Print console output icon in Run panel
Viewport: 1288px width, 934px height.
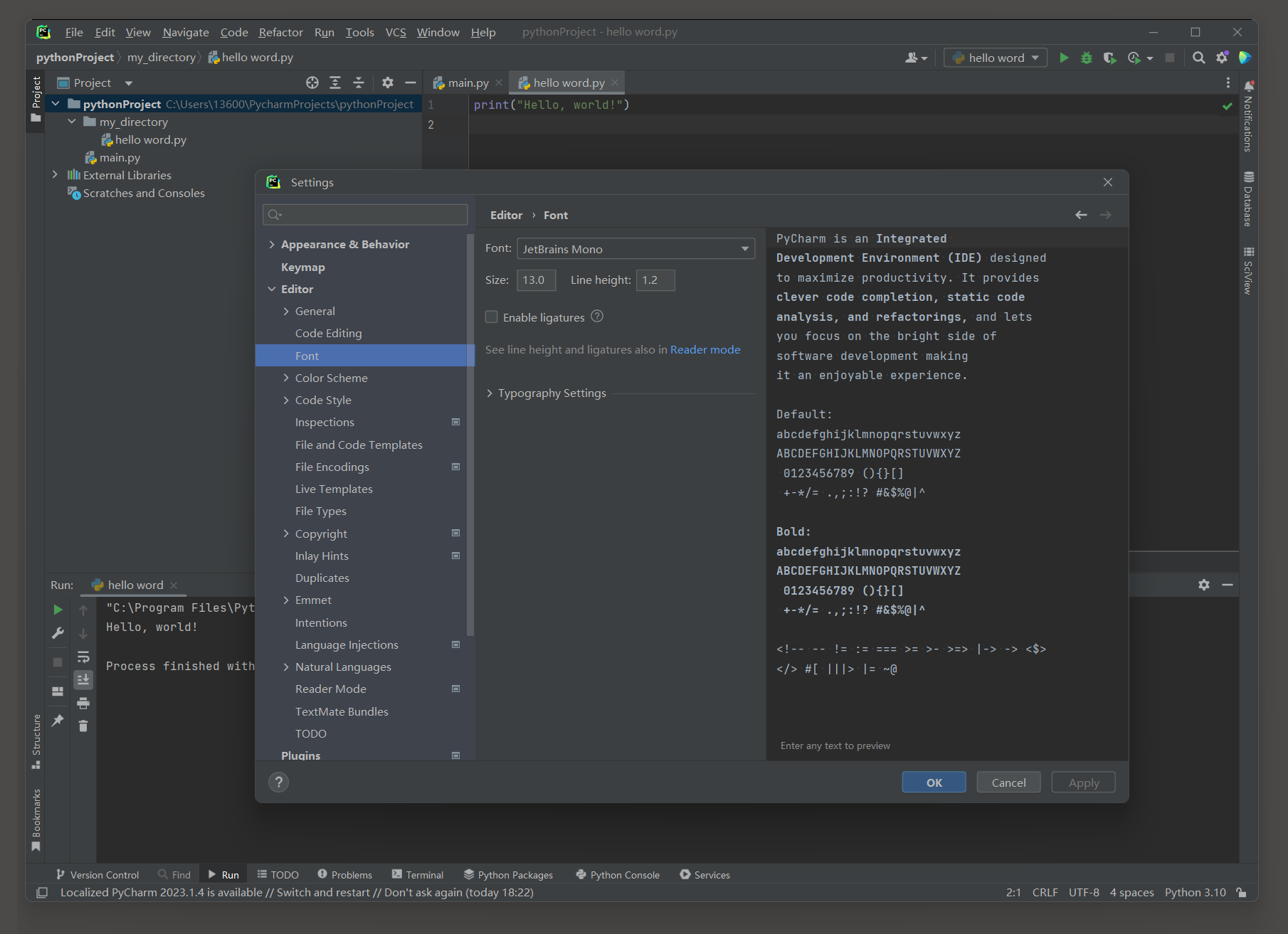pyautogui.click(x=83, y=703)
